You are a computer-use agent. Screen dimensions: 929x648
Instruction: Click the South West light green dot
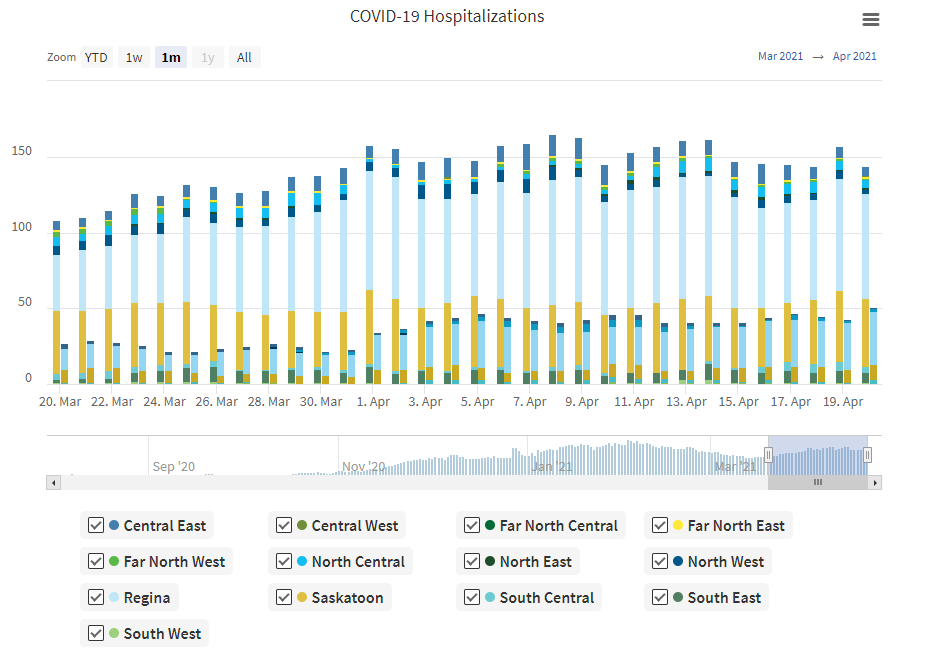pos(114,633)
